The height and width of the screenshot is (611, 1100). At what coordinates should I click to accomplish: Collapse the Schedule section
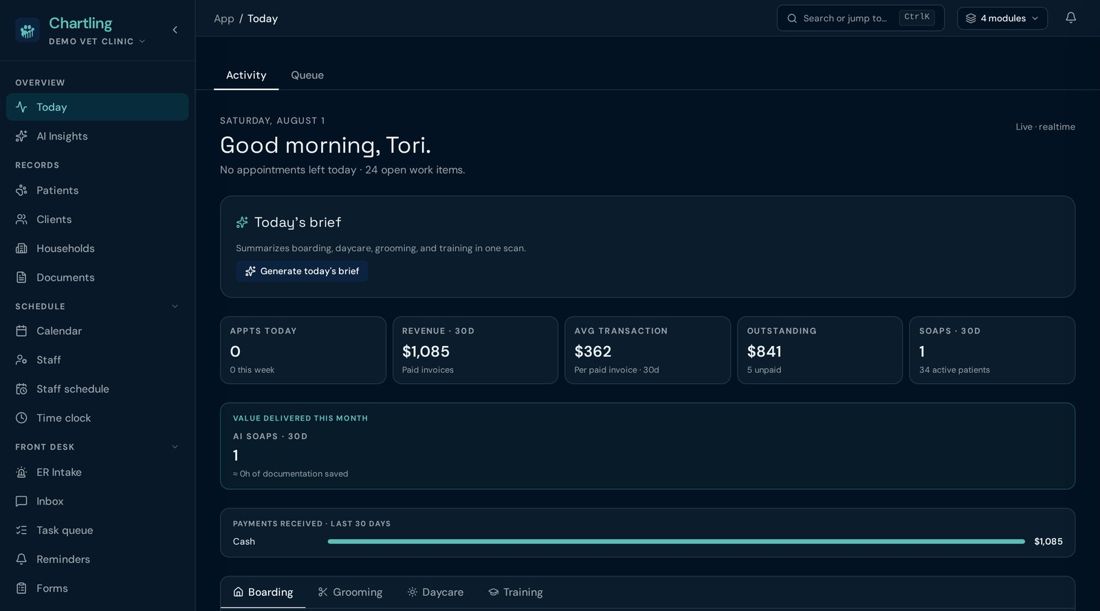175,307
